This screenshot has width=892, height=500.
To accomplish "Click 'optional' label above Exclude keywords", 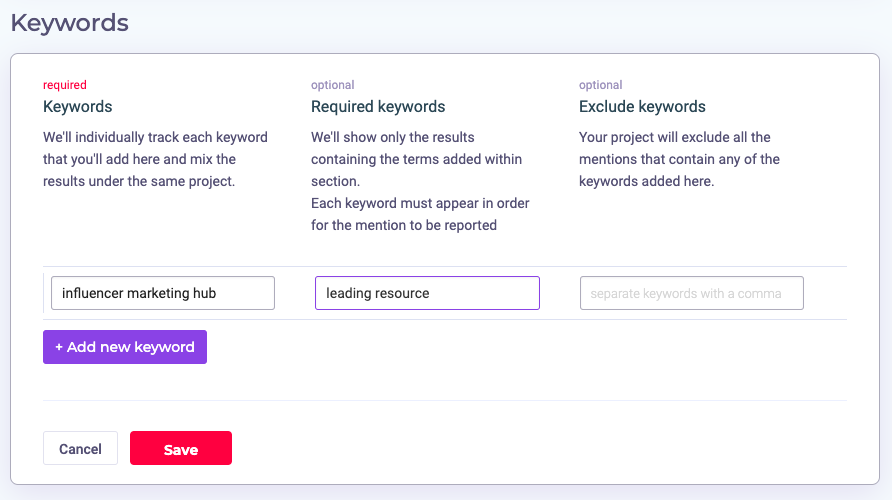I will tap(601, 85).
